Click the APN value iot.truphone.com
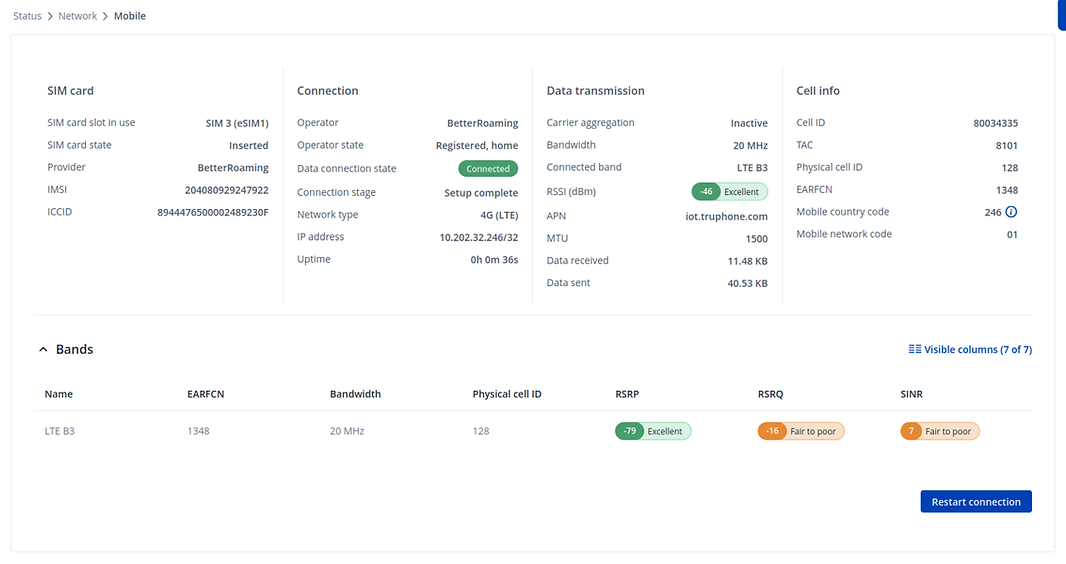This screenshot has height=564, width=1066. [x=726, y=216]
